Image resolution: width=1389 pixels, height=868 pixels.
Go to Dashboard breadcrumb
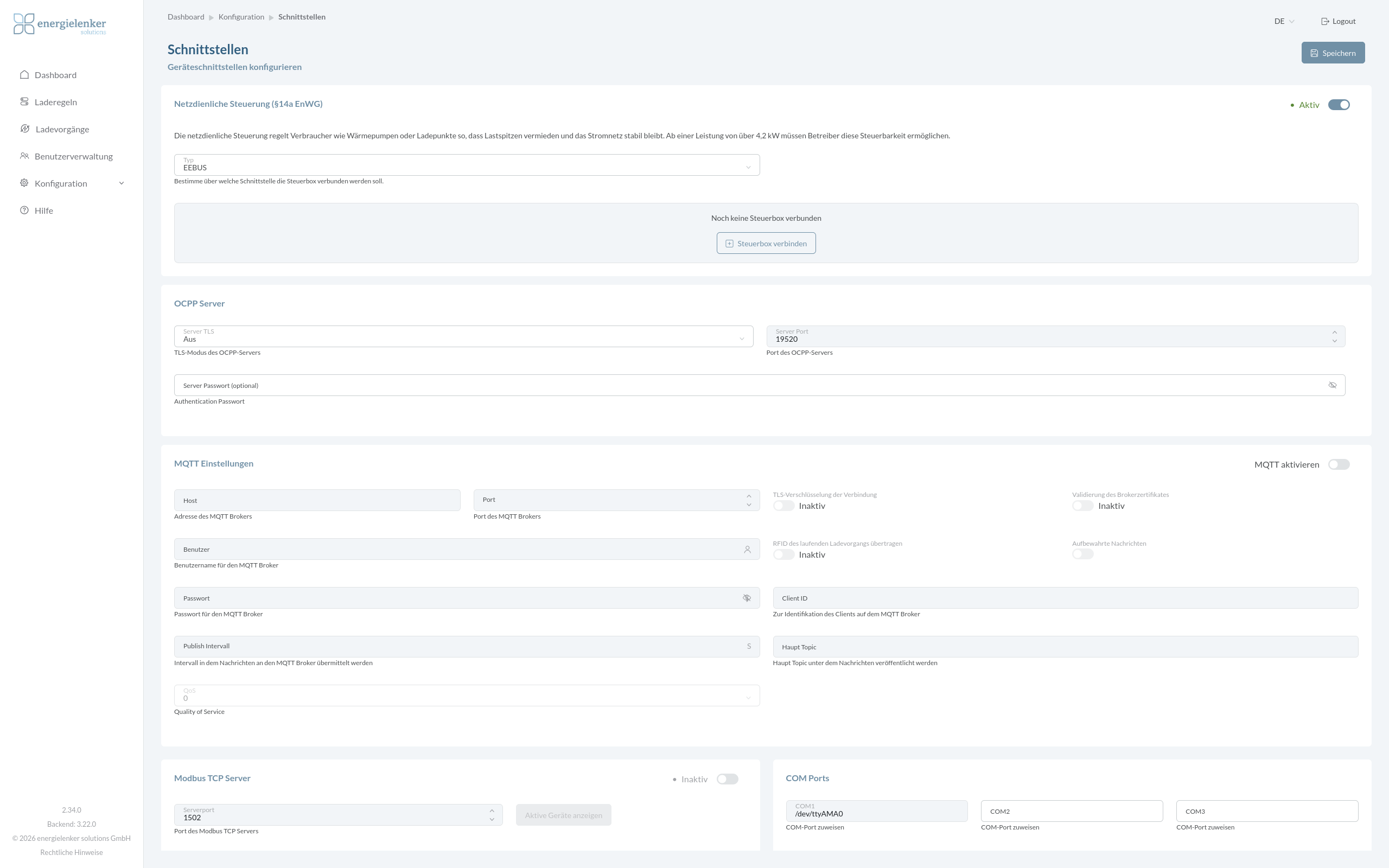pyautogui.click(x=186, y=17)
